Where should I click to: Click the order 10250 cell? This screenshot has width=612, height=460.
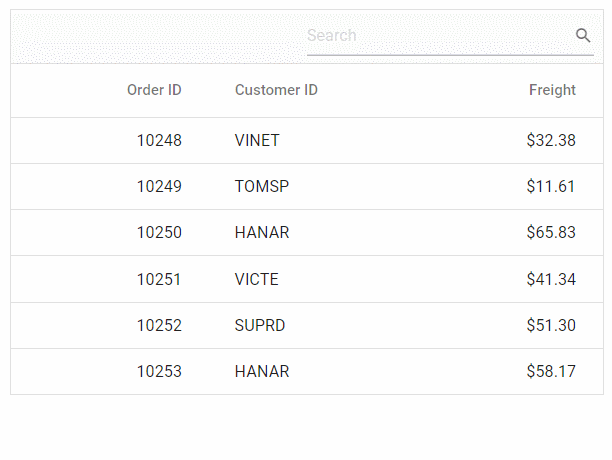159,233
